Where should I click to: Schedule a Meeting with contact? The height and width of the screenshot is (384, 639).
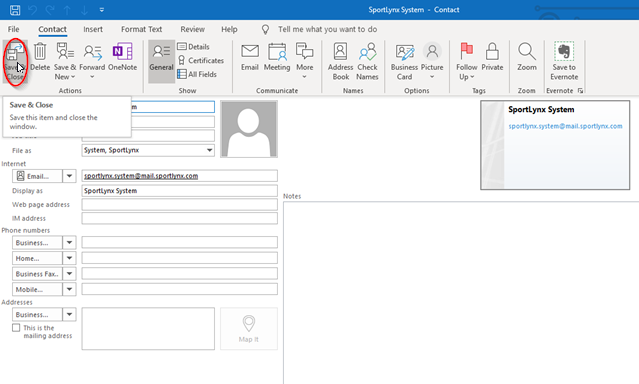coord(277,57)
